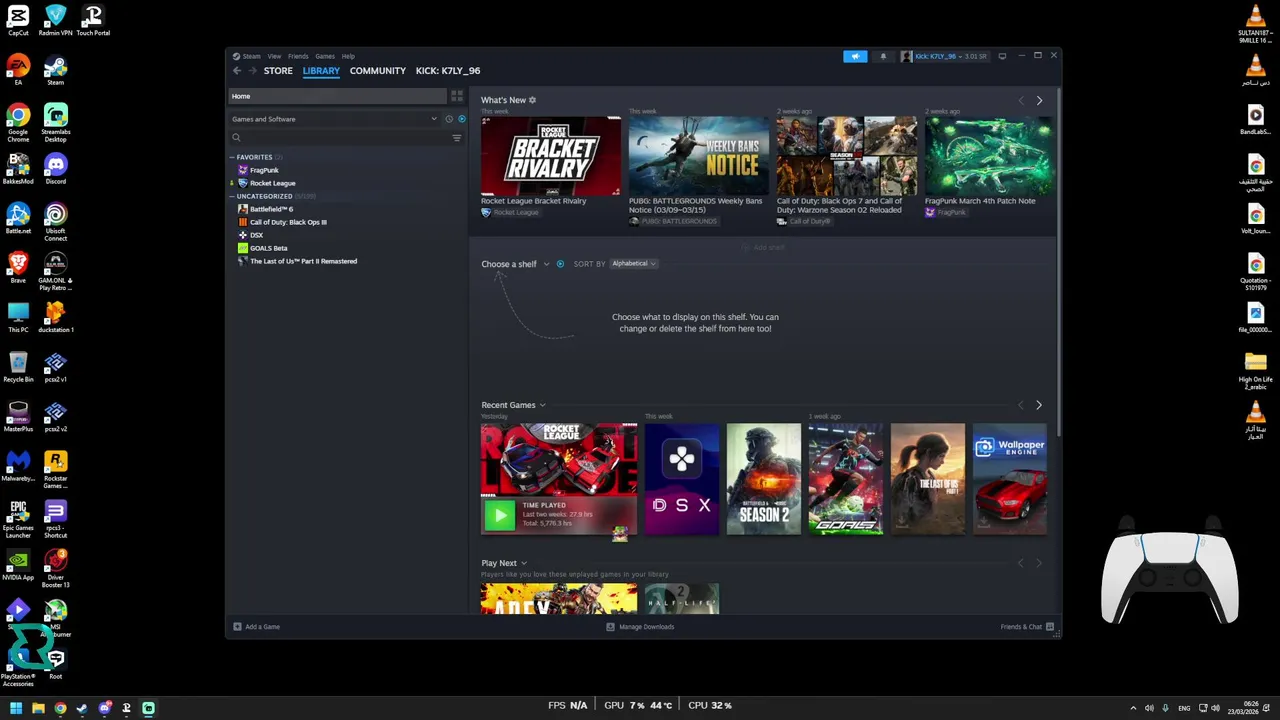Click the Windows Start button

click(x=16, y=709)
